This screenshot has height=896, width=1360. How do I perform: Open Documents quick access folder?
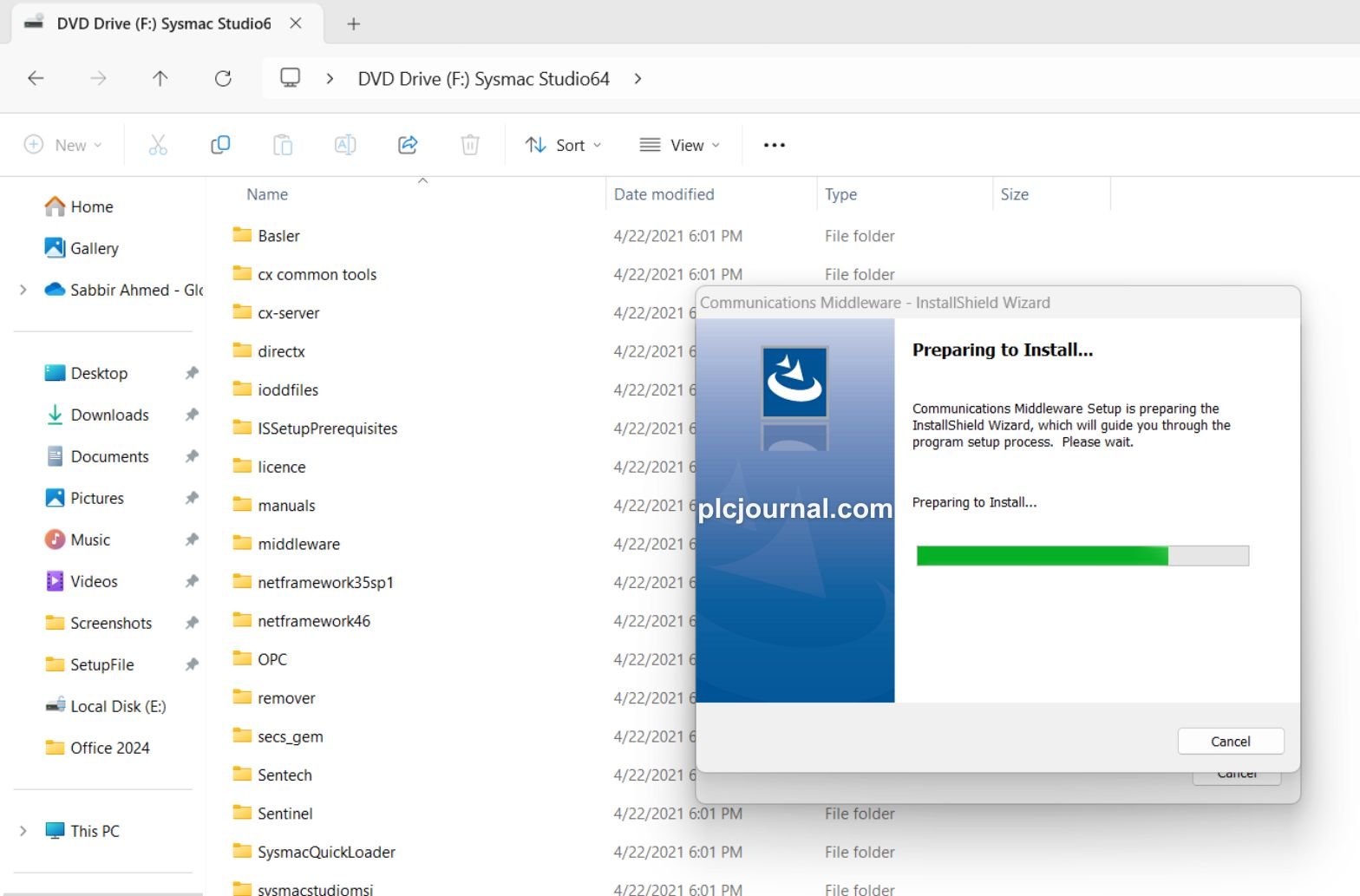(x=97, y=456)
